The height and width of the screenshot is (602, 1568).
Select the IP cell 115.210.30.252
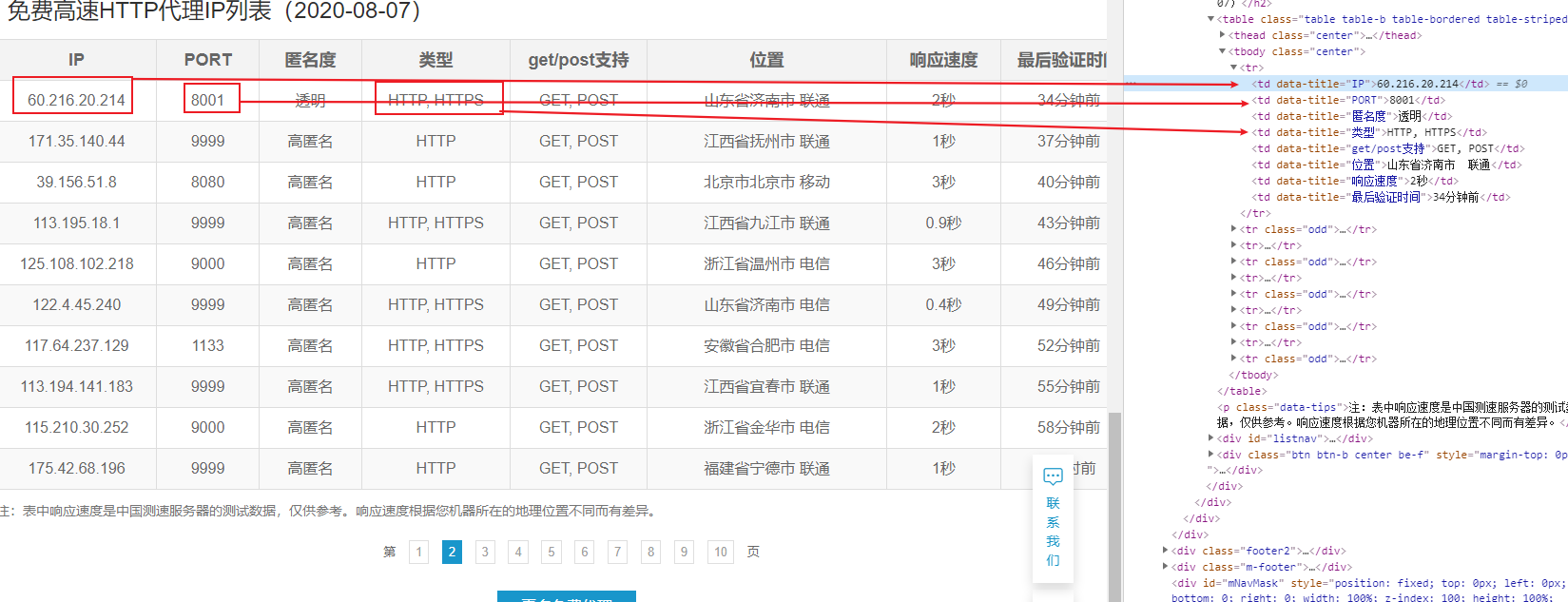pyautogui.click(x=77, y=427)
